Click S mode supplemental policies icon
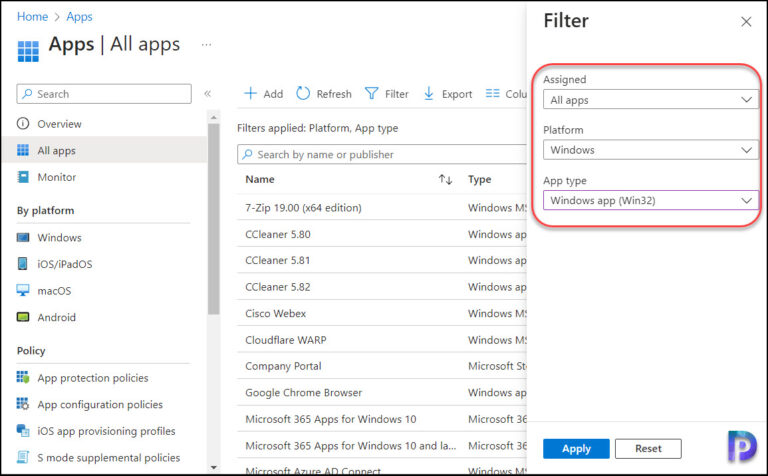The height and width of the screenshot is (476, 768). pyautogui.click(x=23, y=457)
